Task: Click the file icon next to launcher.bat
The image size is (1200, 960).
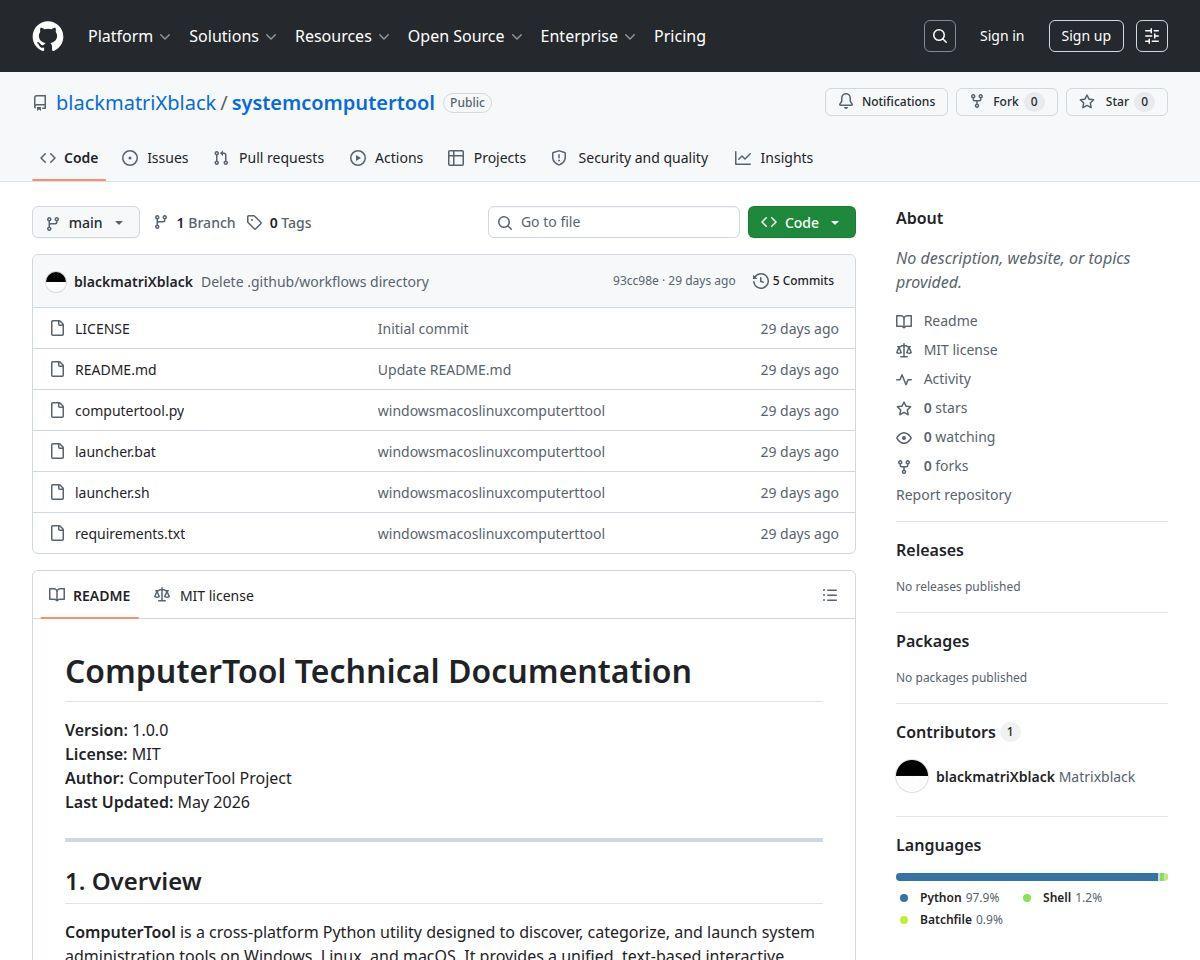Action: pyautogui.click(x=57, y=451)
